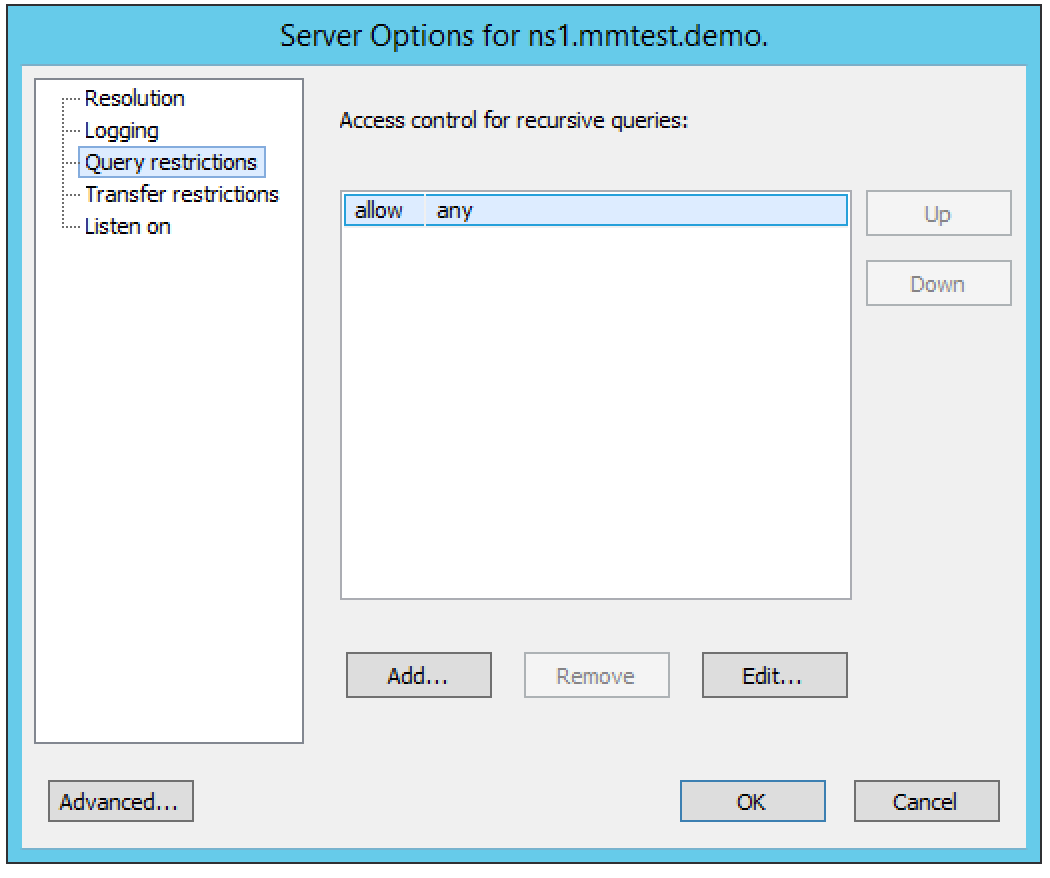The image size is (1050, 878).
Task: Go to Transfer restrictions settings
Action: click(x=181, y=194)
